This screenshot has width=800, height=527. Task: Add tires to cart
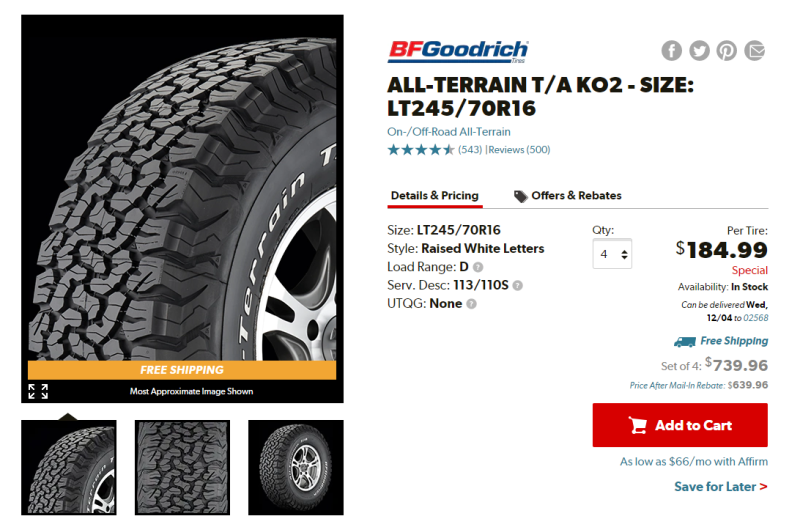[x=680, y=425]
